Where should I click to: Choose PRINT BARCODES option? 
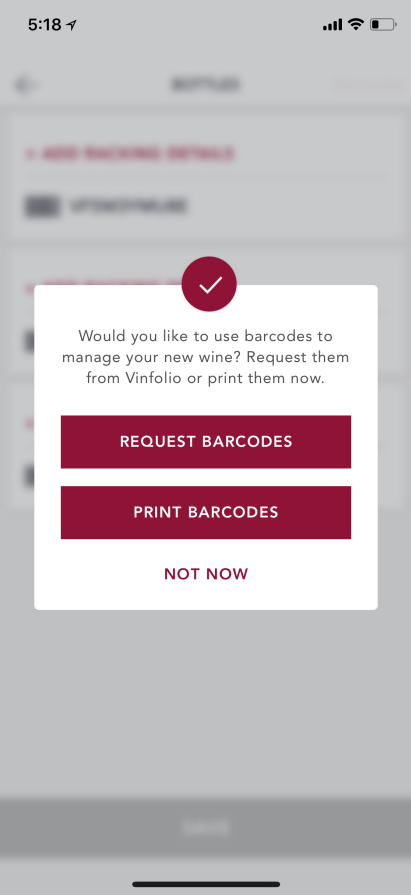206,512
